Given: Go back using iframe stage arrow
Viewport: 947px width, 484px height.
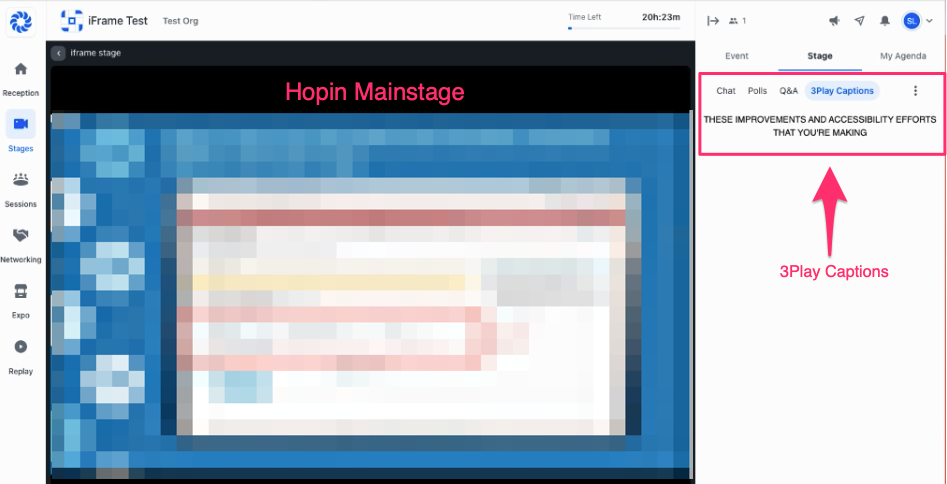Looking at the screenshot, I should coord(58,53).
